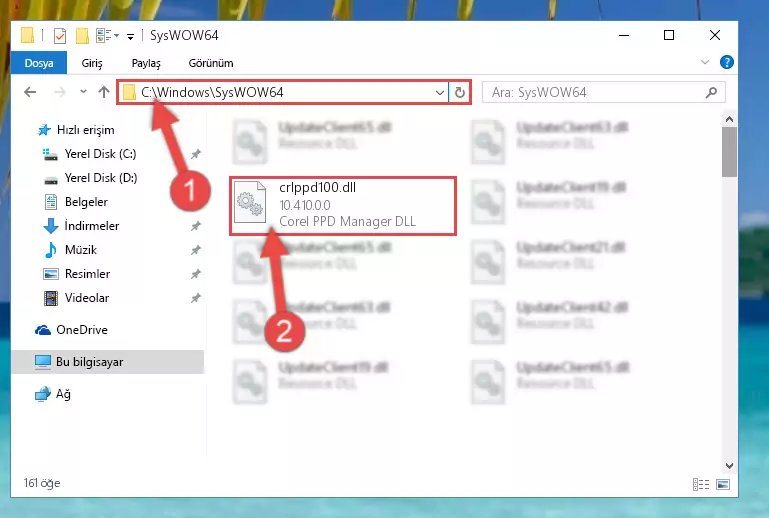The height and width of the screenshot is (518, 769).
Task: Switch to the Giriş tab
Action: [x=92, y=63]
